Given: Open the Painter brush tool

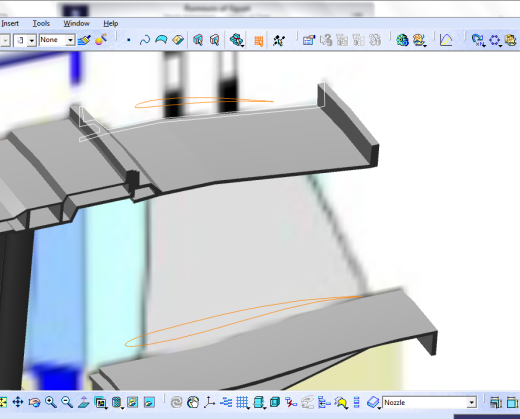Looking at the screenshot, I should coord(84,40).
